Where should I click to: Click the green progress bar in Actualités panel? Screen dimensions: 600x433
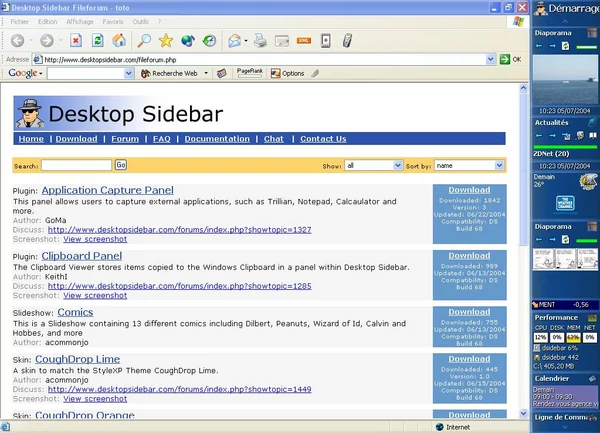pos(565,147)
